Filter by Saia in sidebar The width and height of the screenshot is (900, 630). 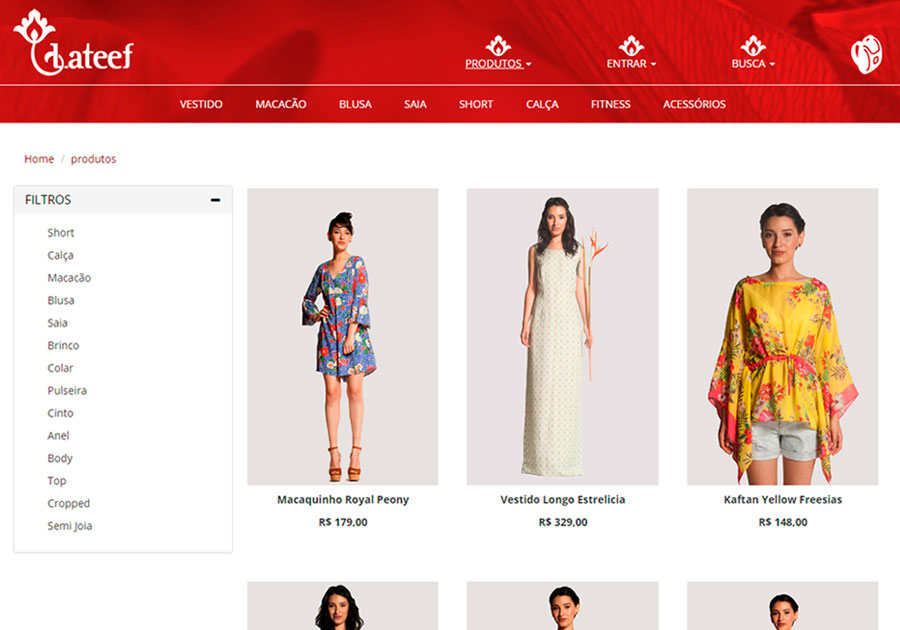[57, 323]
